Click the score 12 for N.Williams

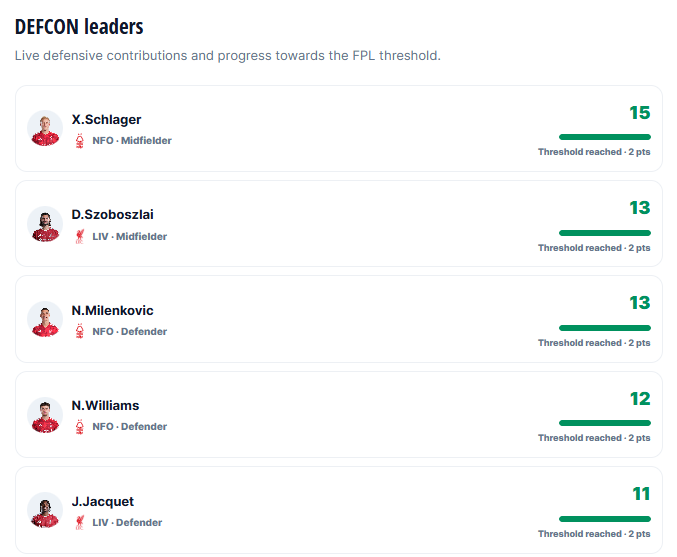(640, 399)
